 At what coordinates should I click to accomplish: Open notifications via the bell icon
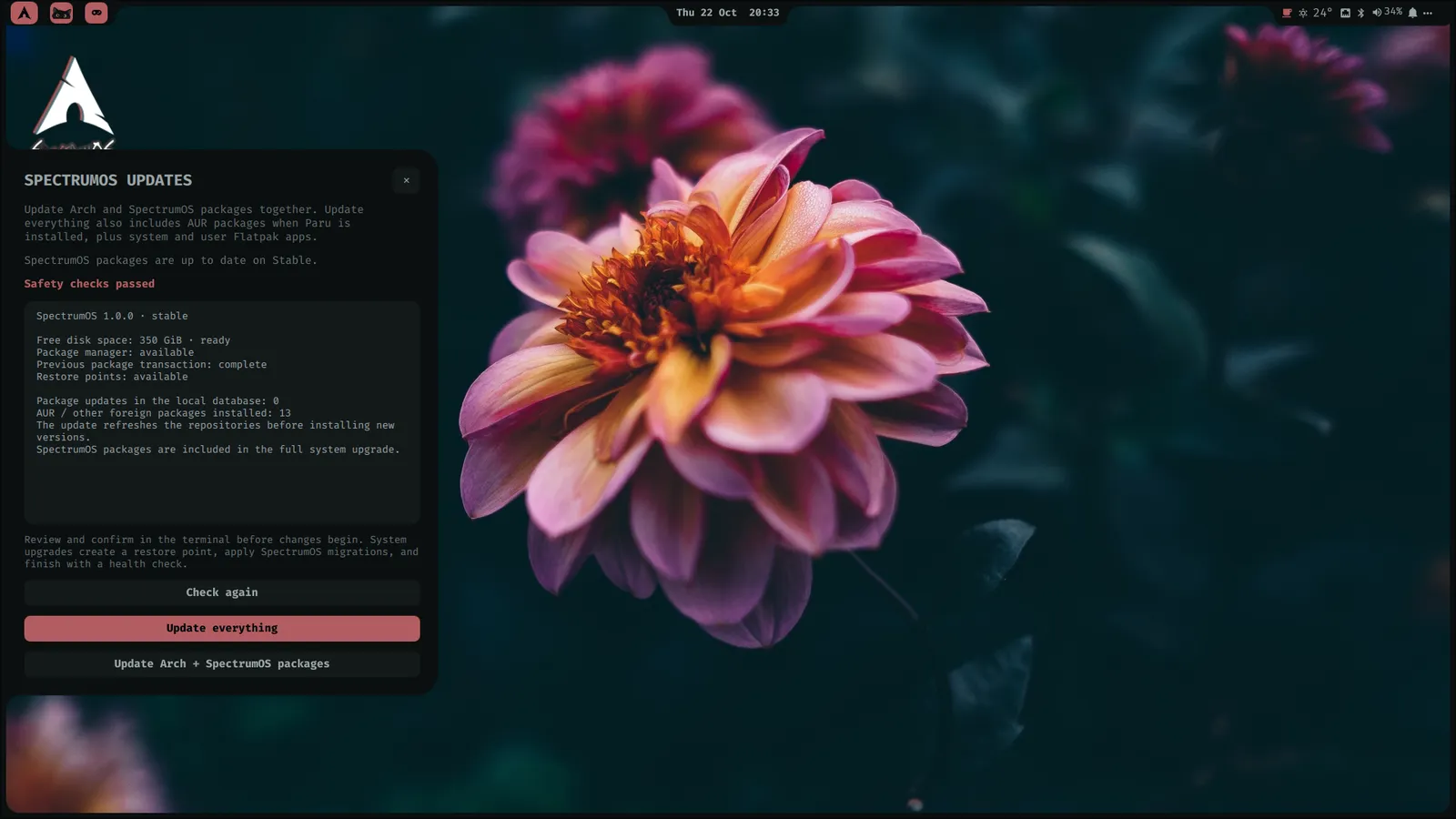1412,13
